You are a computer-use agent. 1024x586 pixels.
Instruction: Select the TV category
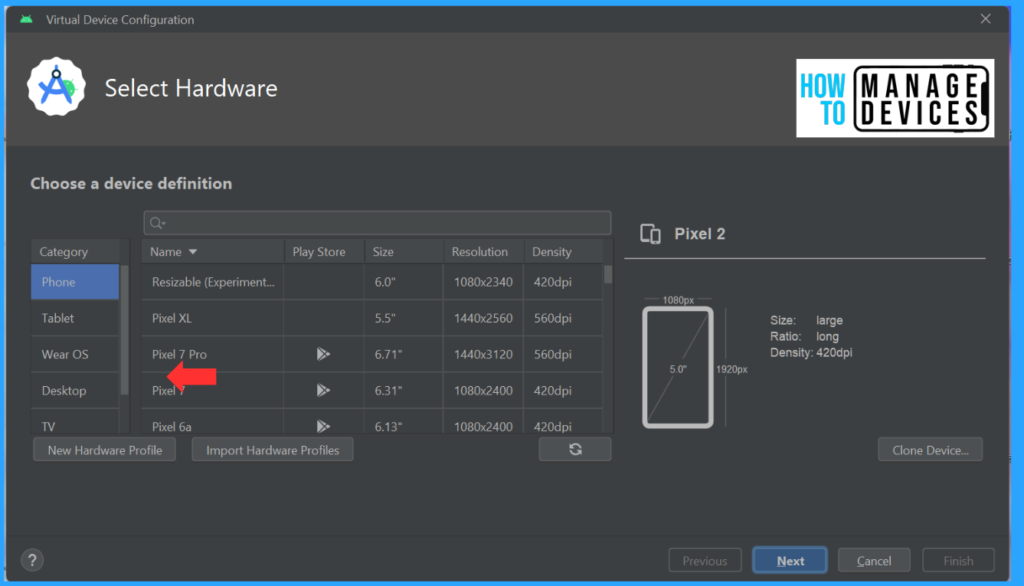pyautogui.click(x=74, y=423)
